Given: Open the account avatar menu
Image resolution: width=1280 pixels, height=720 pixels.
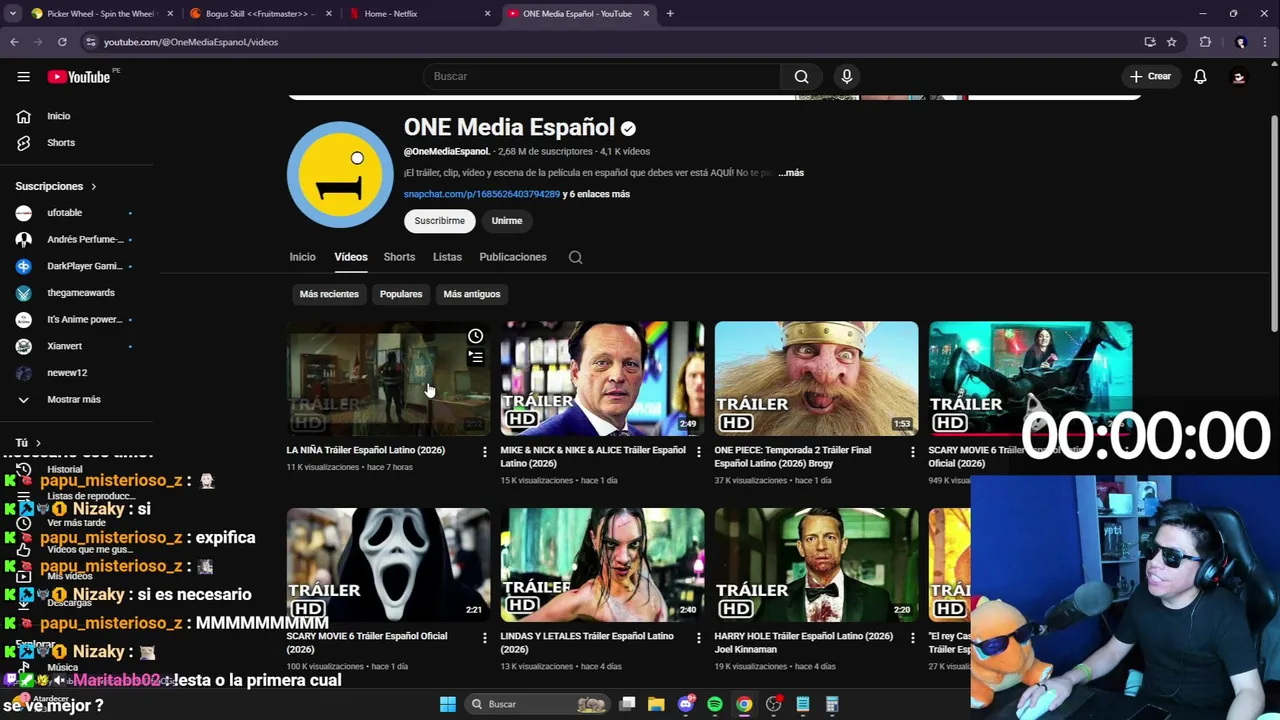Looking at the screenshot, I should (1239, 76).
